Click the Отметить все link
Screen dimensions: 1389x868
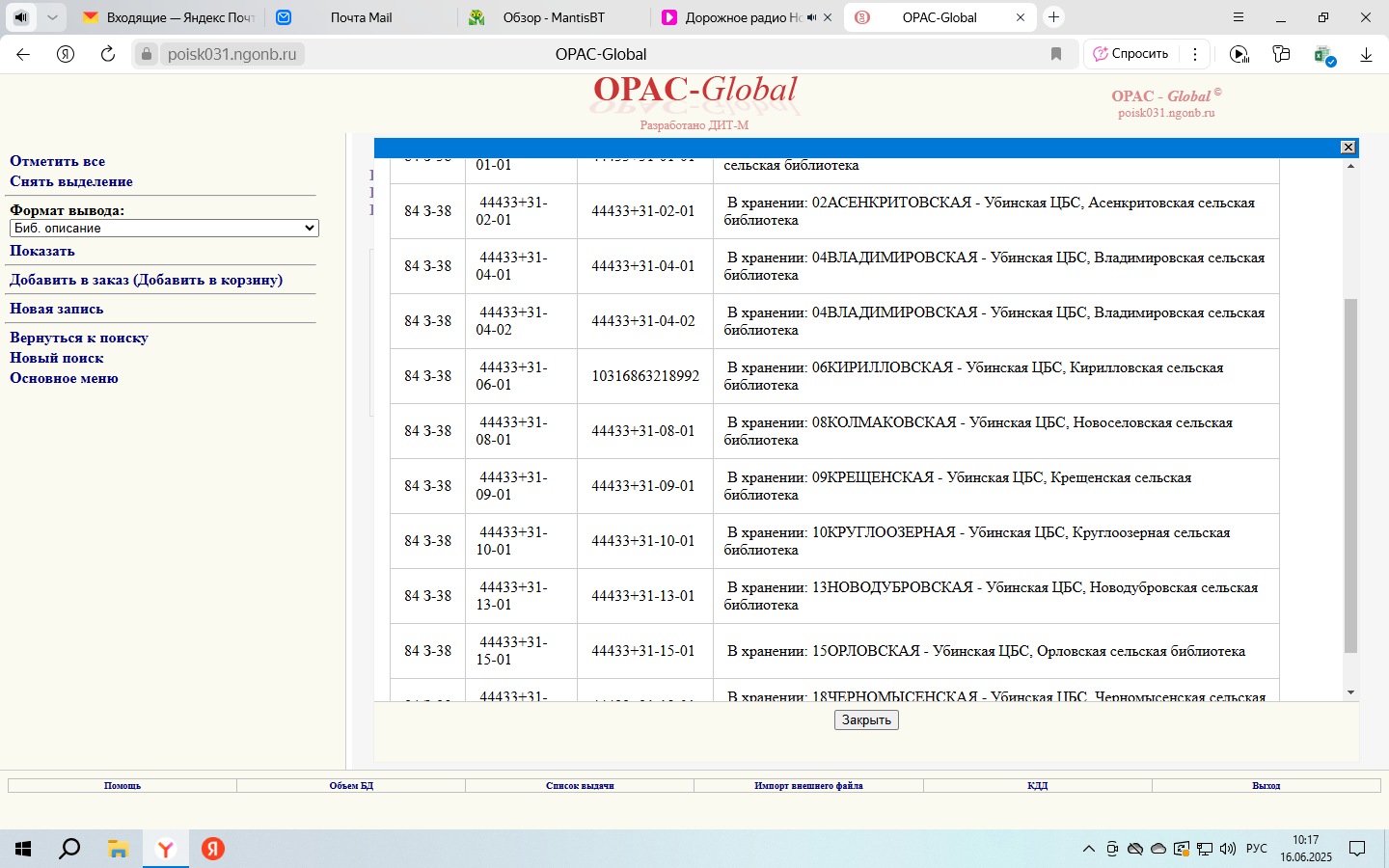pos(57,161)
